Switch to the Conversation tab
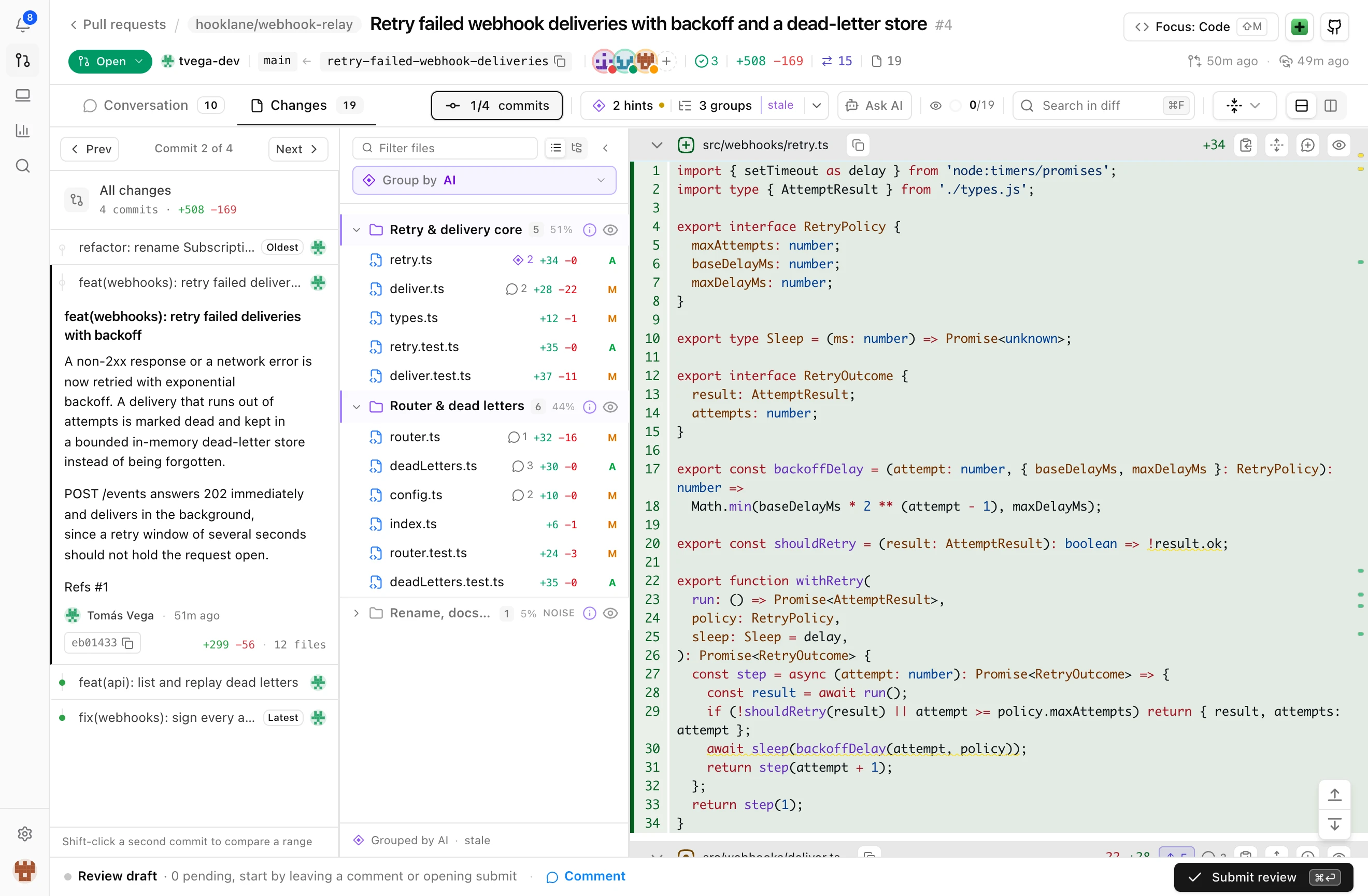 [x=153, y=106]
